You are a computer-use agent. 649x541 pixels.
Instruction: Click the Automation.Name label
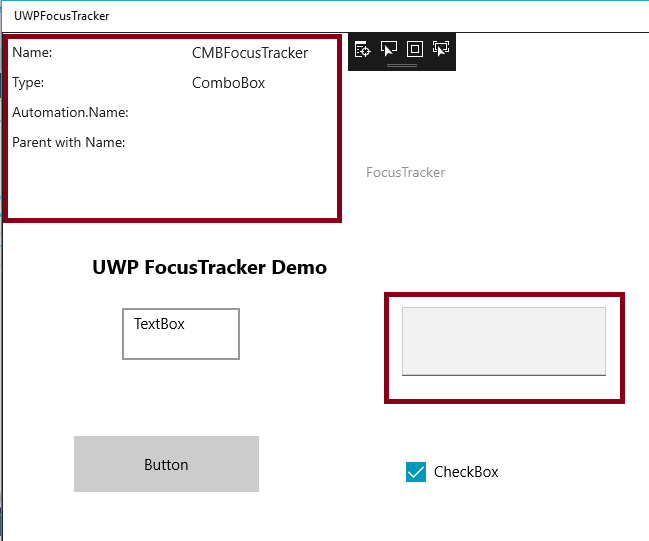pos(70,113)
